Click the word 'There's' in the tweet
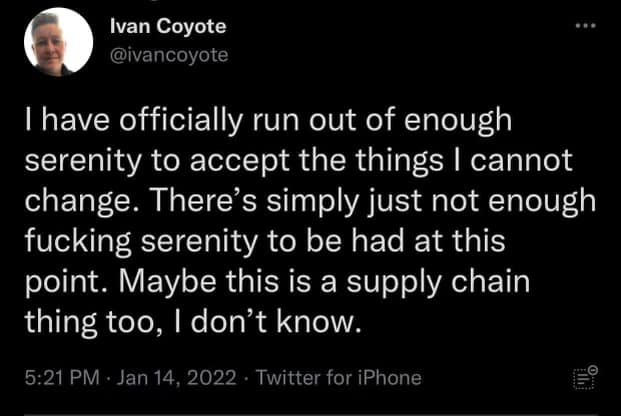 click(203, 199)
